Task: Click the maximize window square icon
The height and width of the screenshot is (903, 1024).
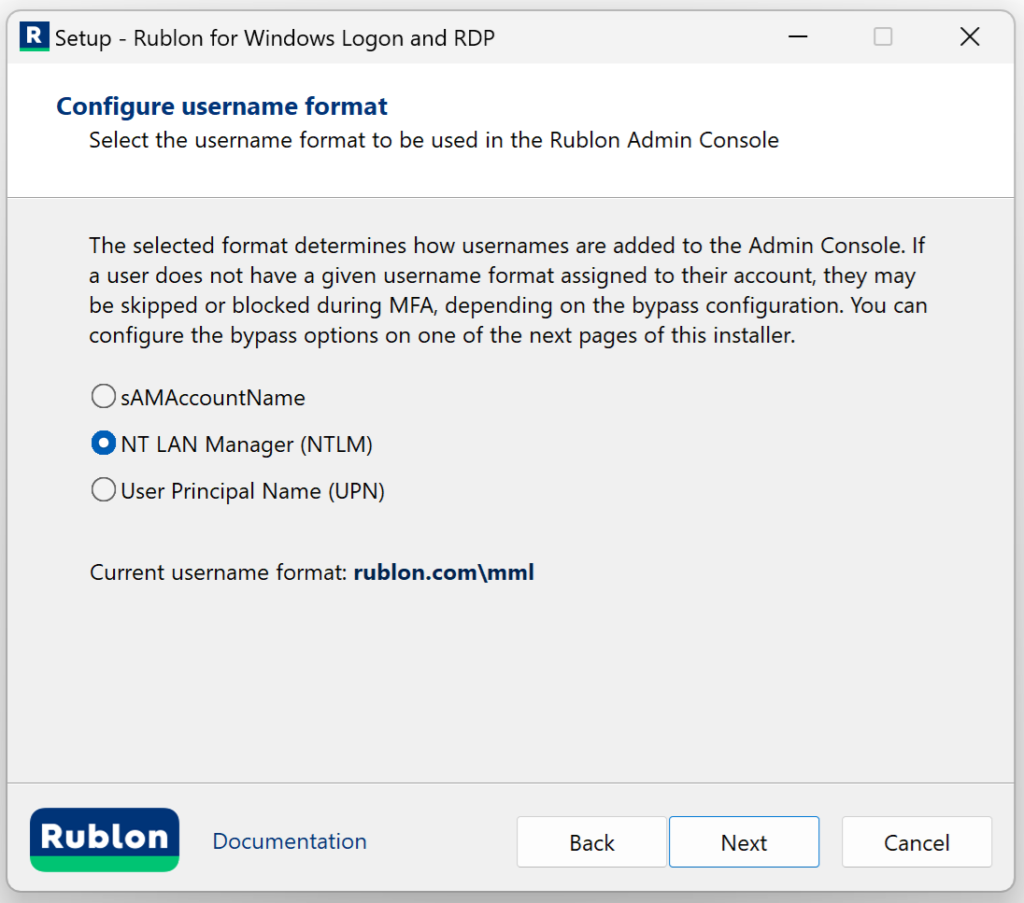Action: [883, 38]
